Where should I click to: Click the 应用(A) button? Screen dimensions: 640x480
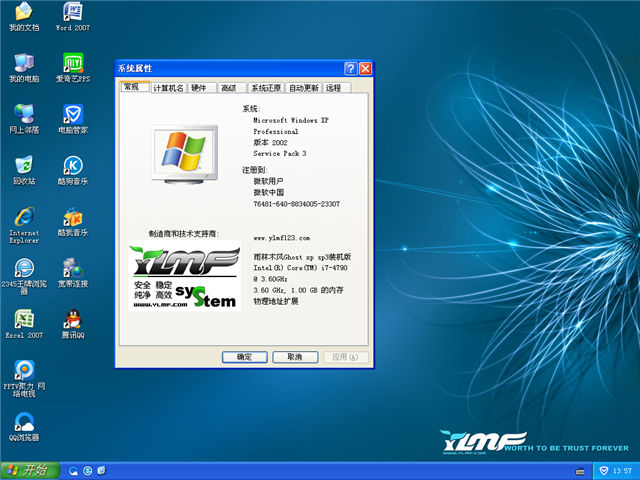(345, 357)
